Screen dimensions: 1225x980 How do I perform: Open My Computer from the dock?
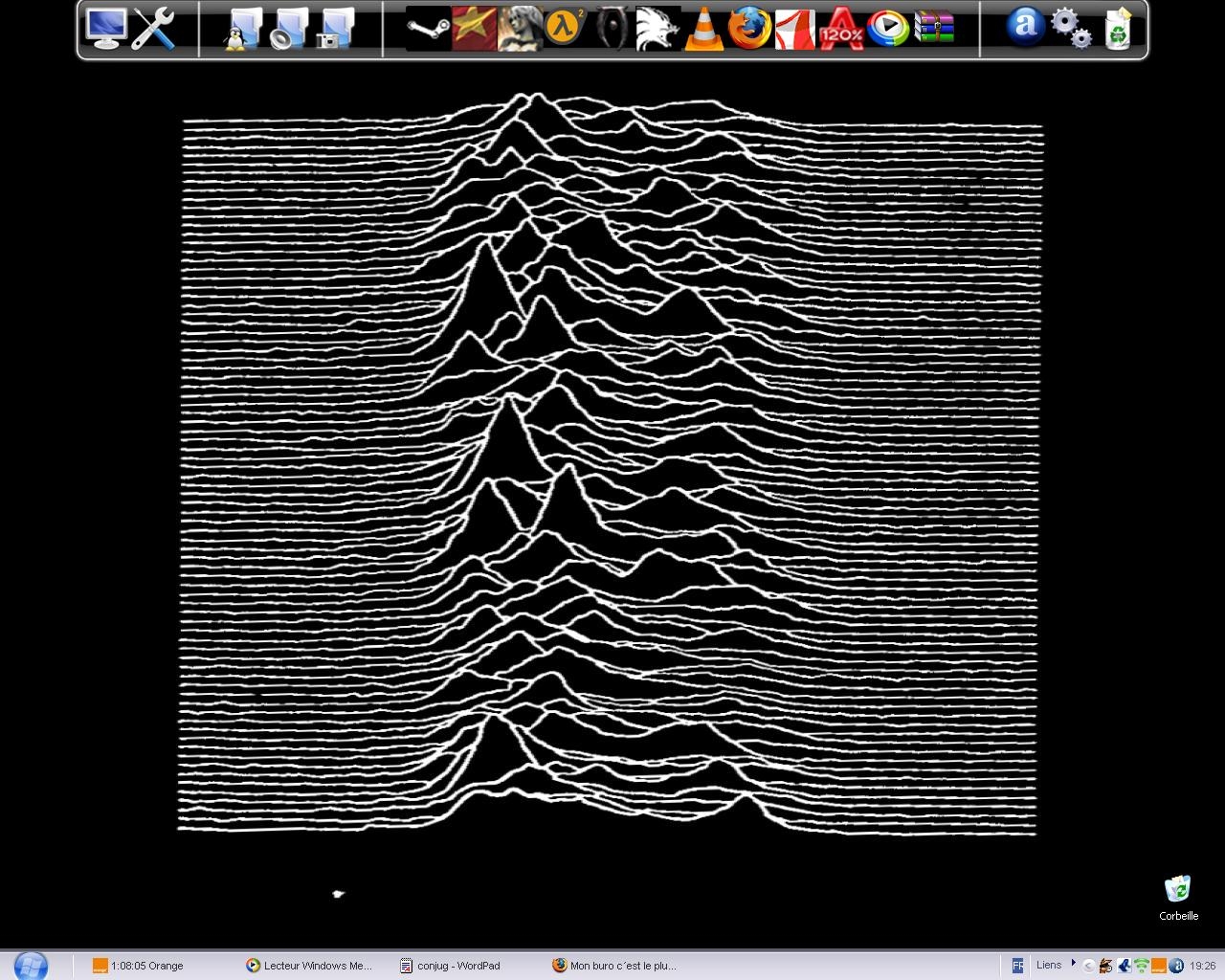point(105,29)
